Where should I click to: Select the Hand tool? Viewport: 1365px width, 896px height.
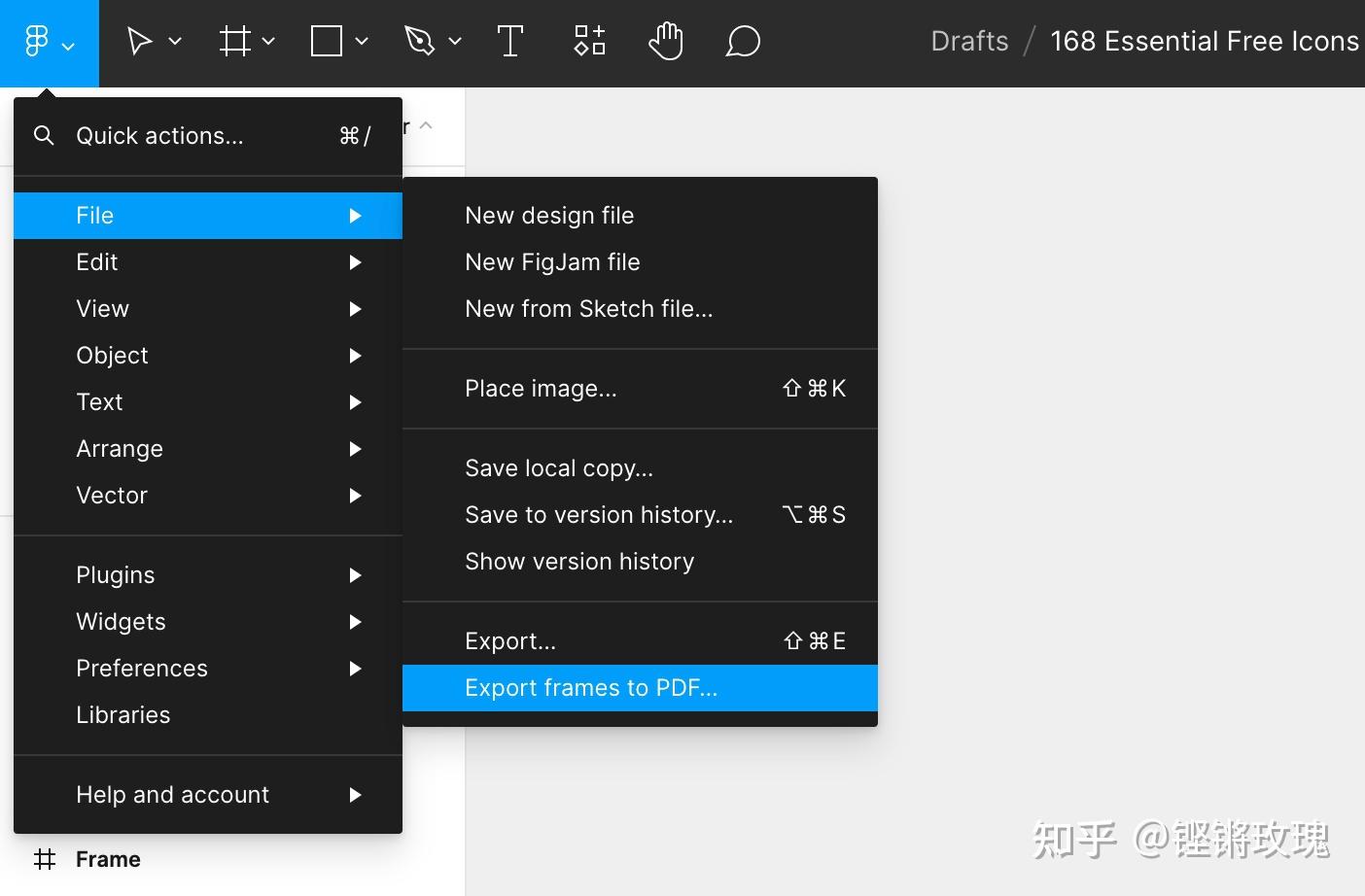coord(666,41)
